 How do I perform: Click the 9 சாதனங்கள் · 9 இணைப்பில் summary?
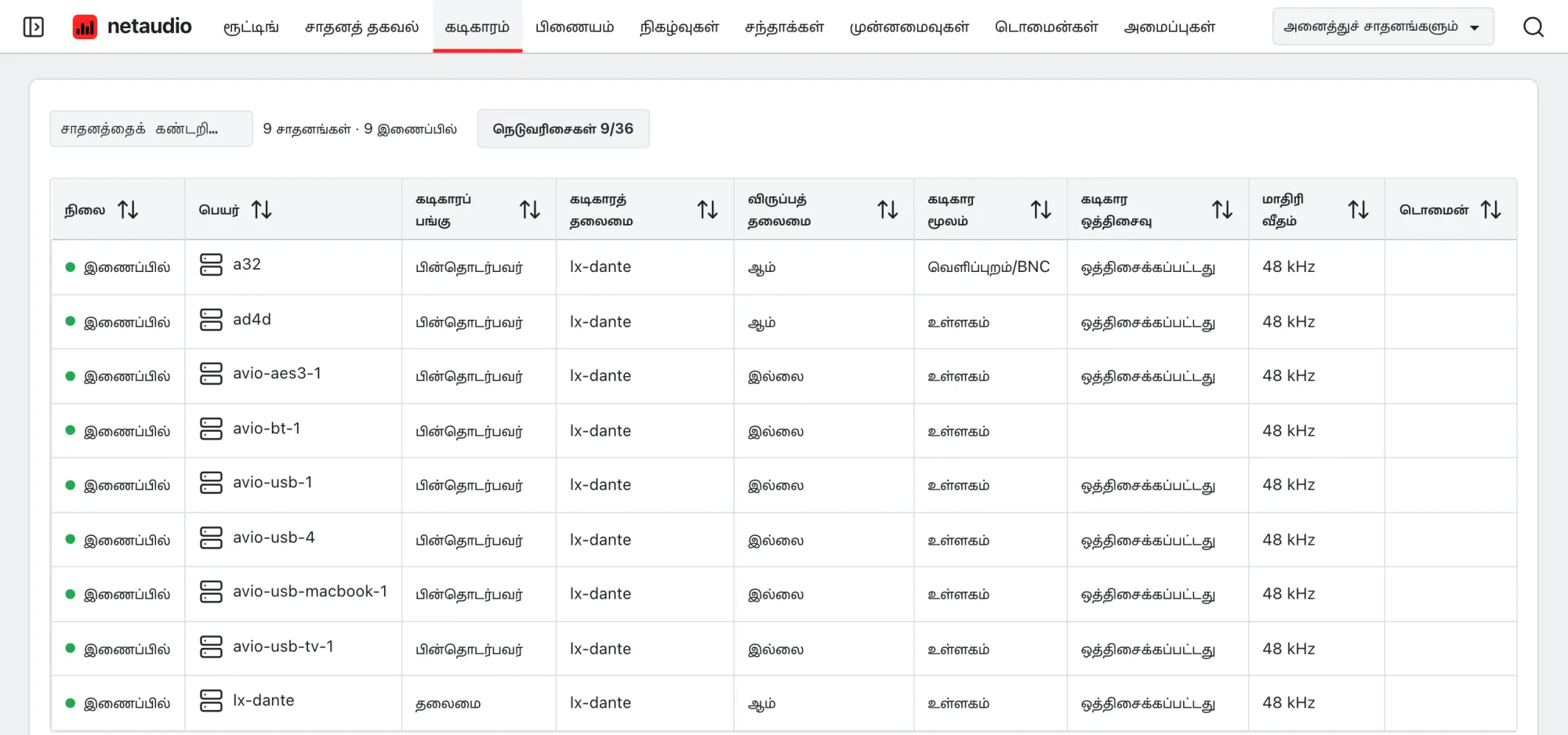tap(360, 129)
